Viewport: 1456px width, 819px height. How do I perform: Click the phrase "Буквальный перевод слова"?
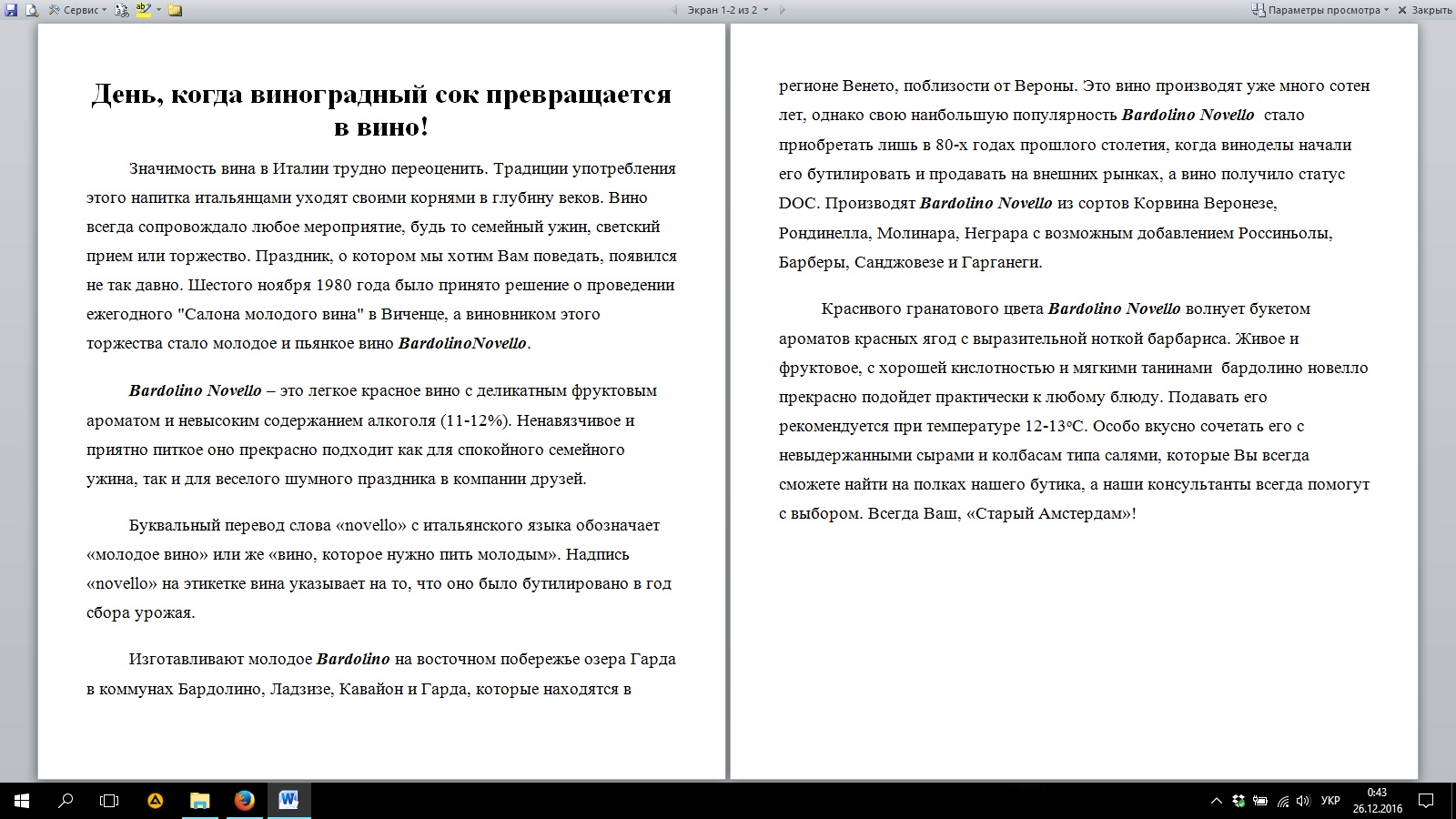click(230, 525)
